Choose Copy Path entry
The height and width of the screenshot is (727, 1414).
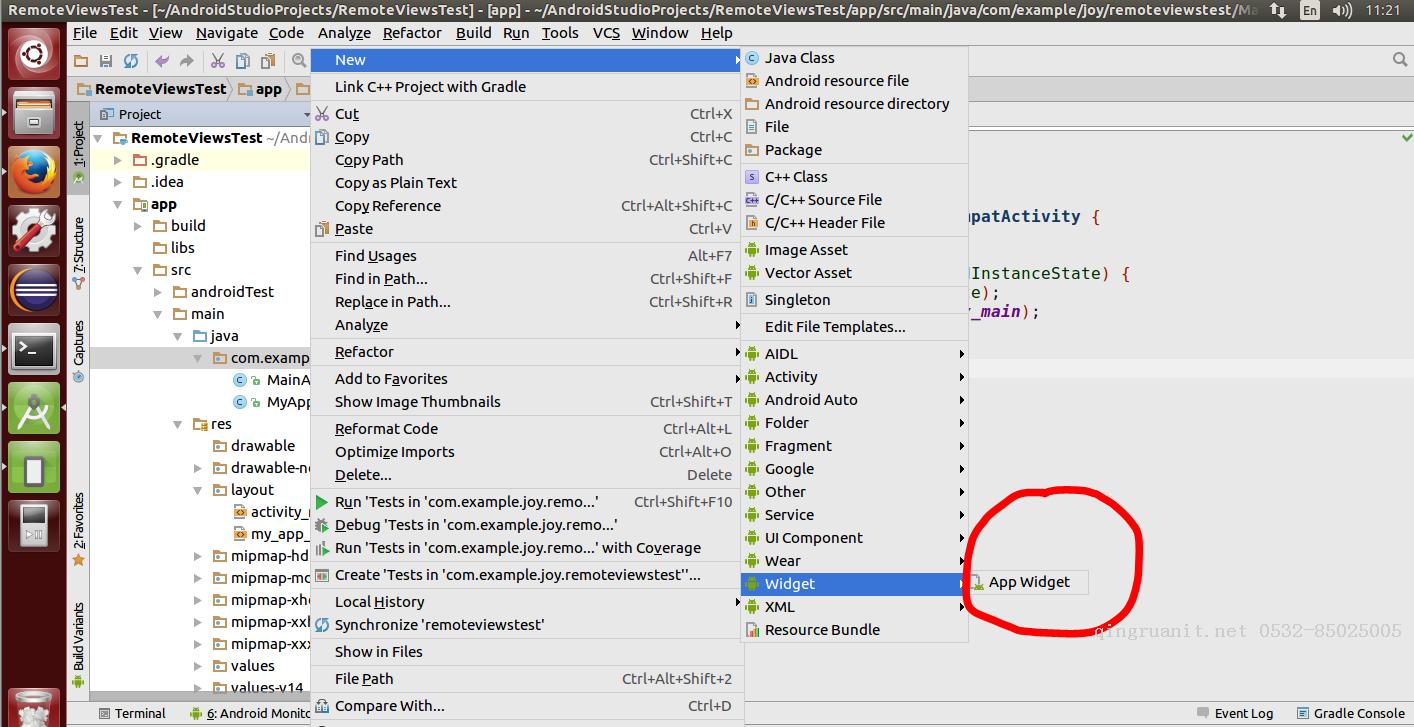click(x=526, y=160)
